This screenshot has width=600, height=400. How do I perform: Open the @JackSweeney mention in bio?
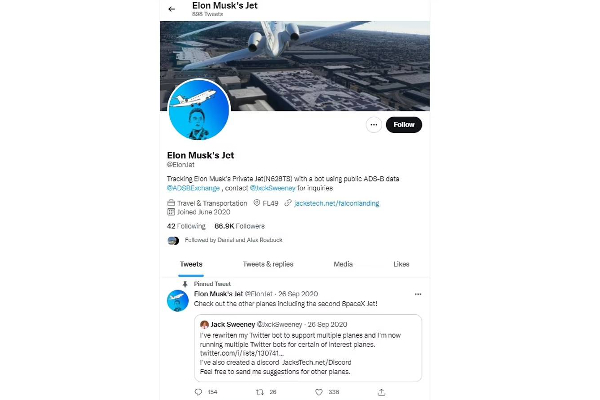272,188
